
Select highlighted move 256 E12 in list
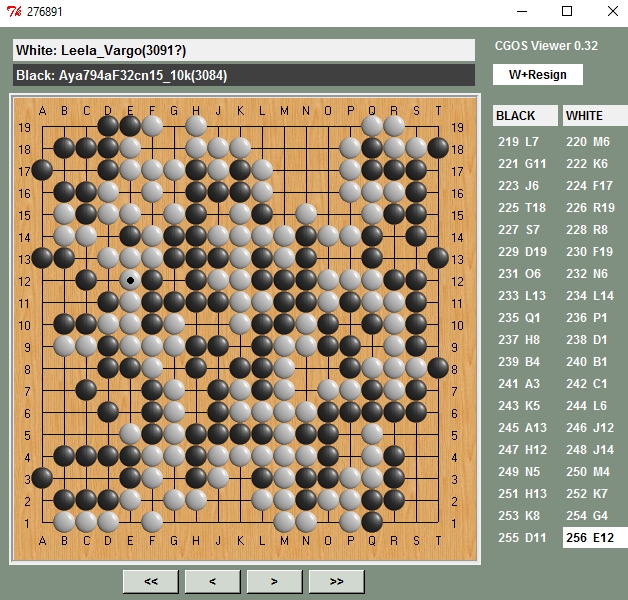[594, 538]
